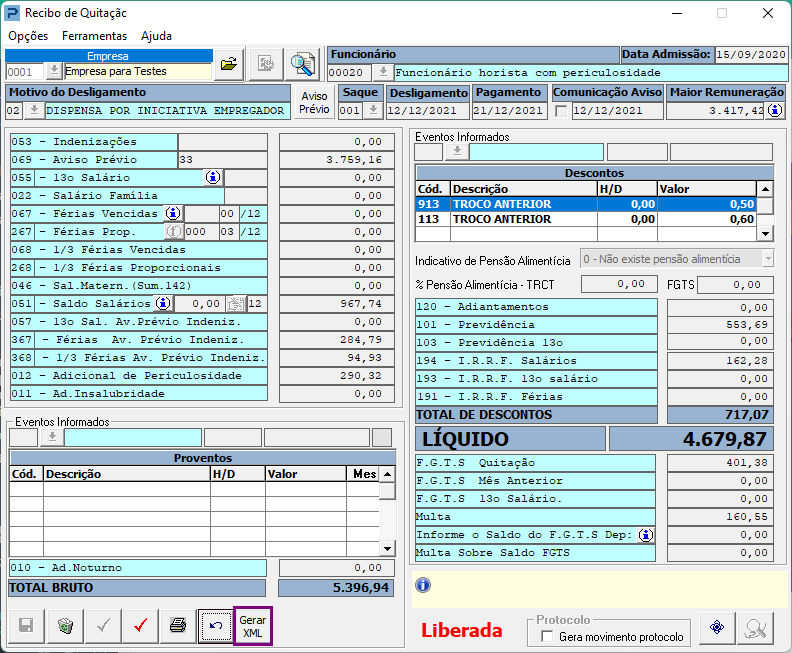Click the LÍQUIDO value 4.679,87

pyautogui.click(x=691, y=438)
